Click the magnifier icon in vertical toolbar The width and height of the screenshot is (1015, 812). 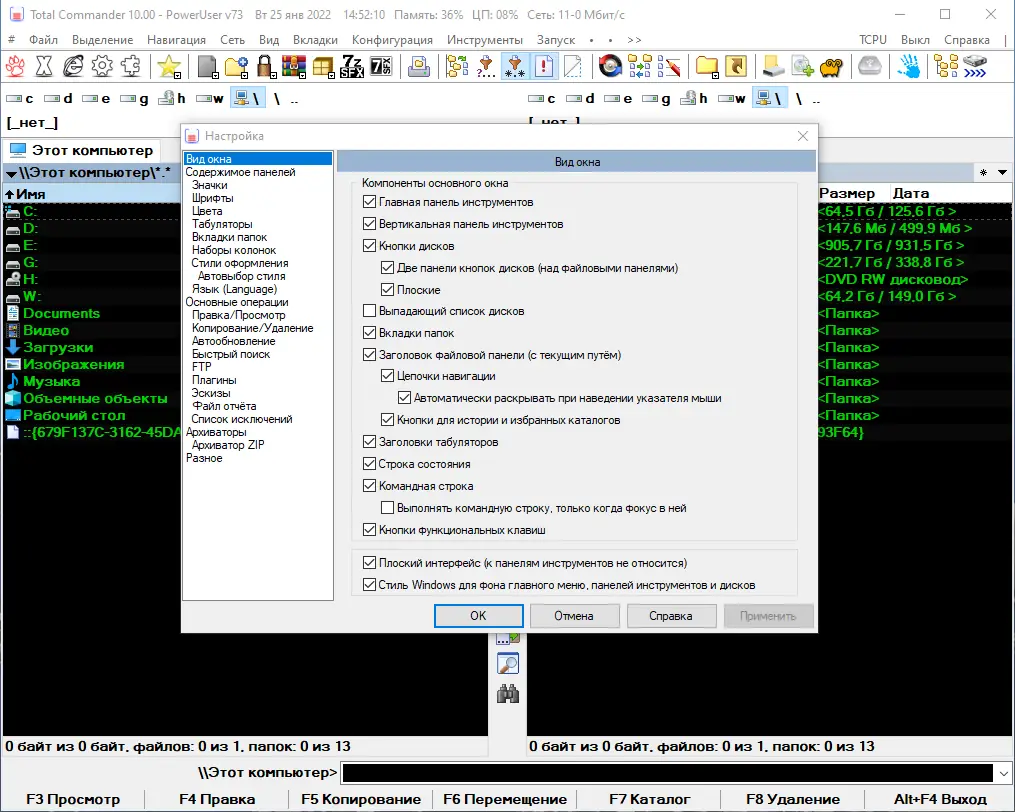pos(508,664)
